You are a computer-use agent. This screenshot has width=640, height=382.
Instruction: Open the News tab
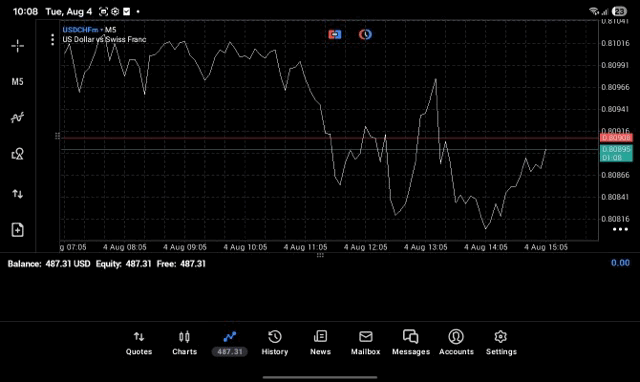[320, 343]
